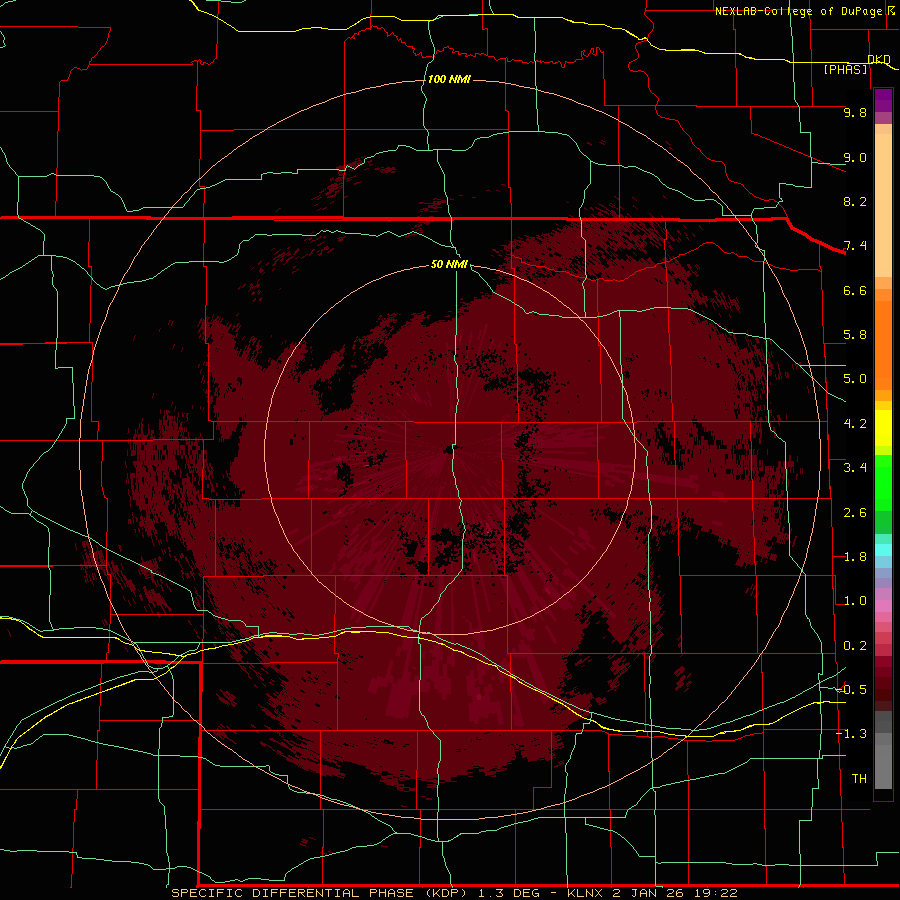Screen dimensions: 900x900
Task: Click the 3.4 legend value
Action: (855, 468)
